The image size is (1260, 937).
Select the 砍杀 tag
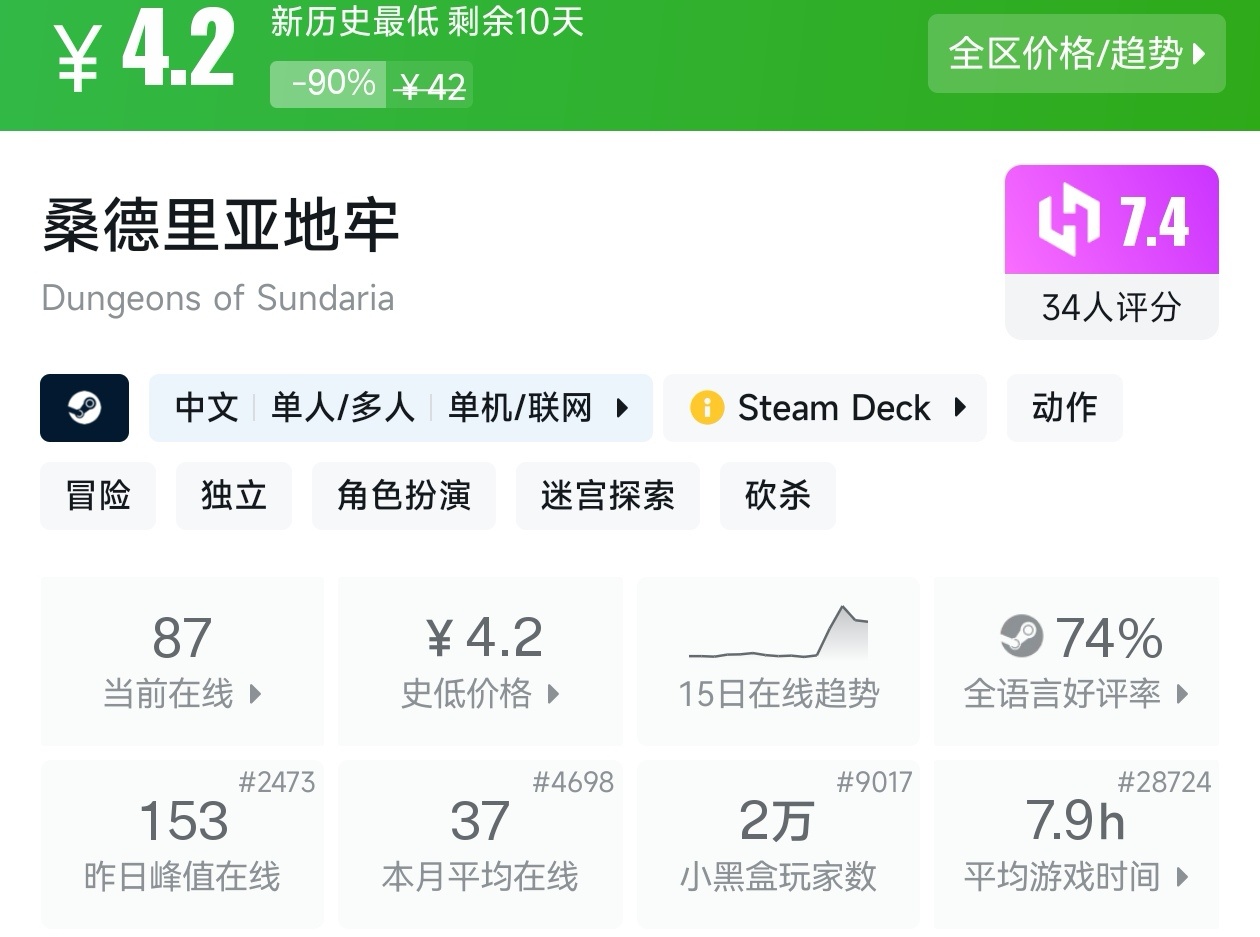(777, 496)
